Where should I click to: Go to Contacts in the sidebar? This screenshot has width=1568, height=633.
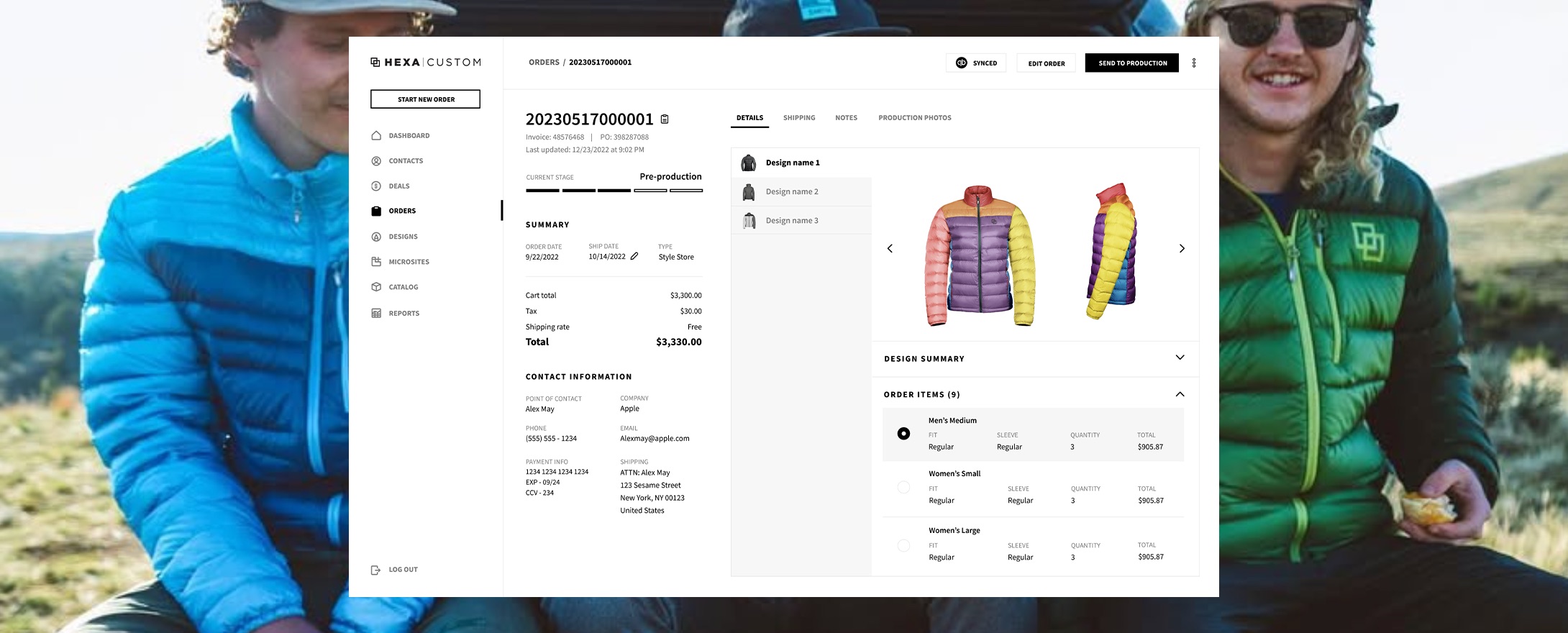(x=406, y=161)
